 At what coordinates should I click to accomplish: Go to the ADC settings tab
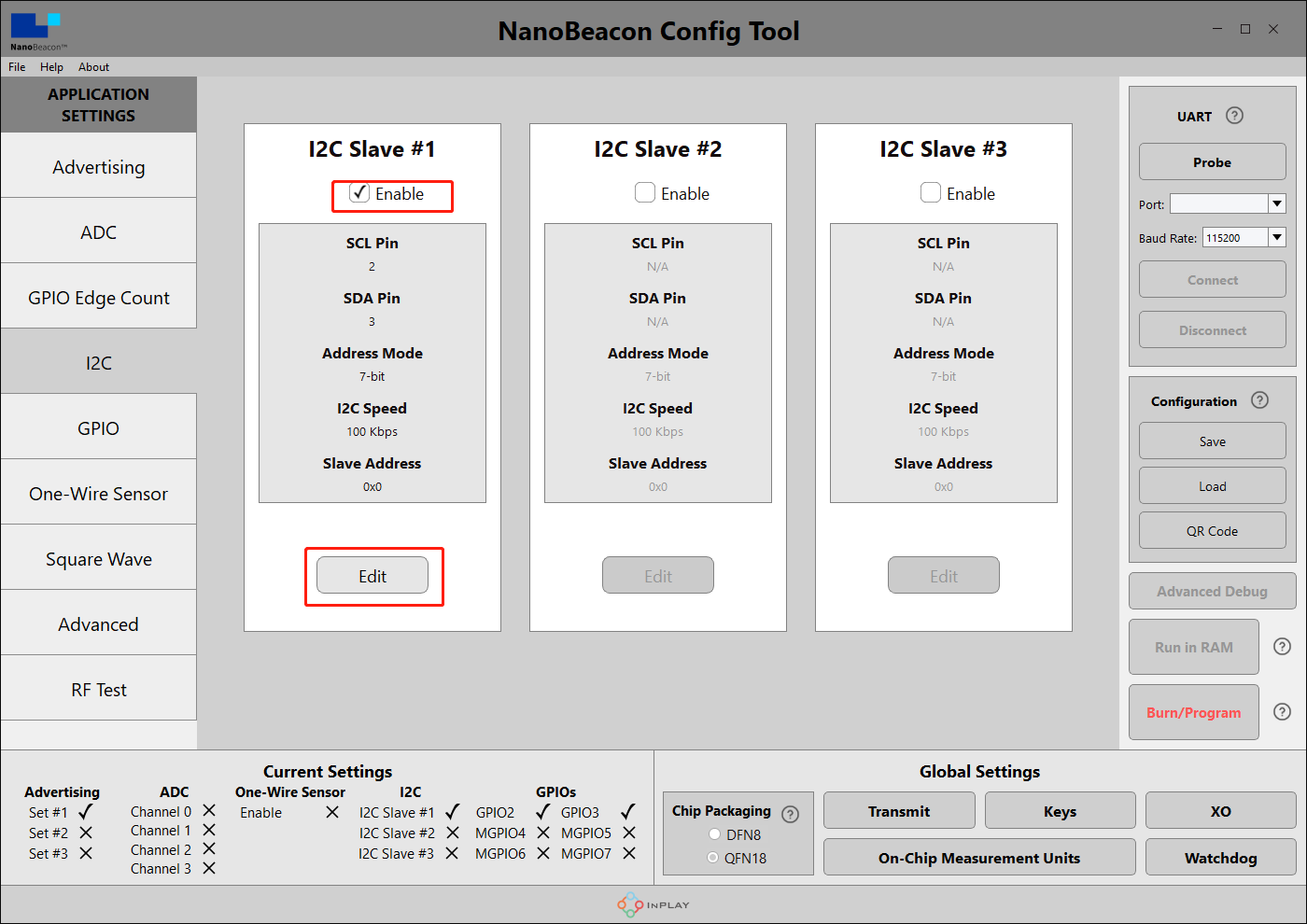(99, 232)
